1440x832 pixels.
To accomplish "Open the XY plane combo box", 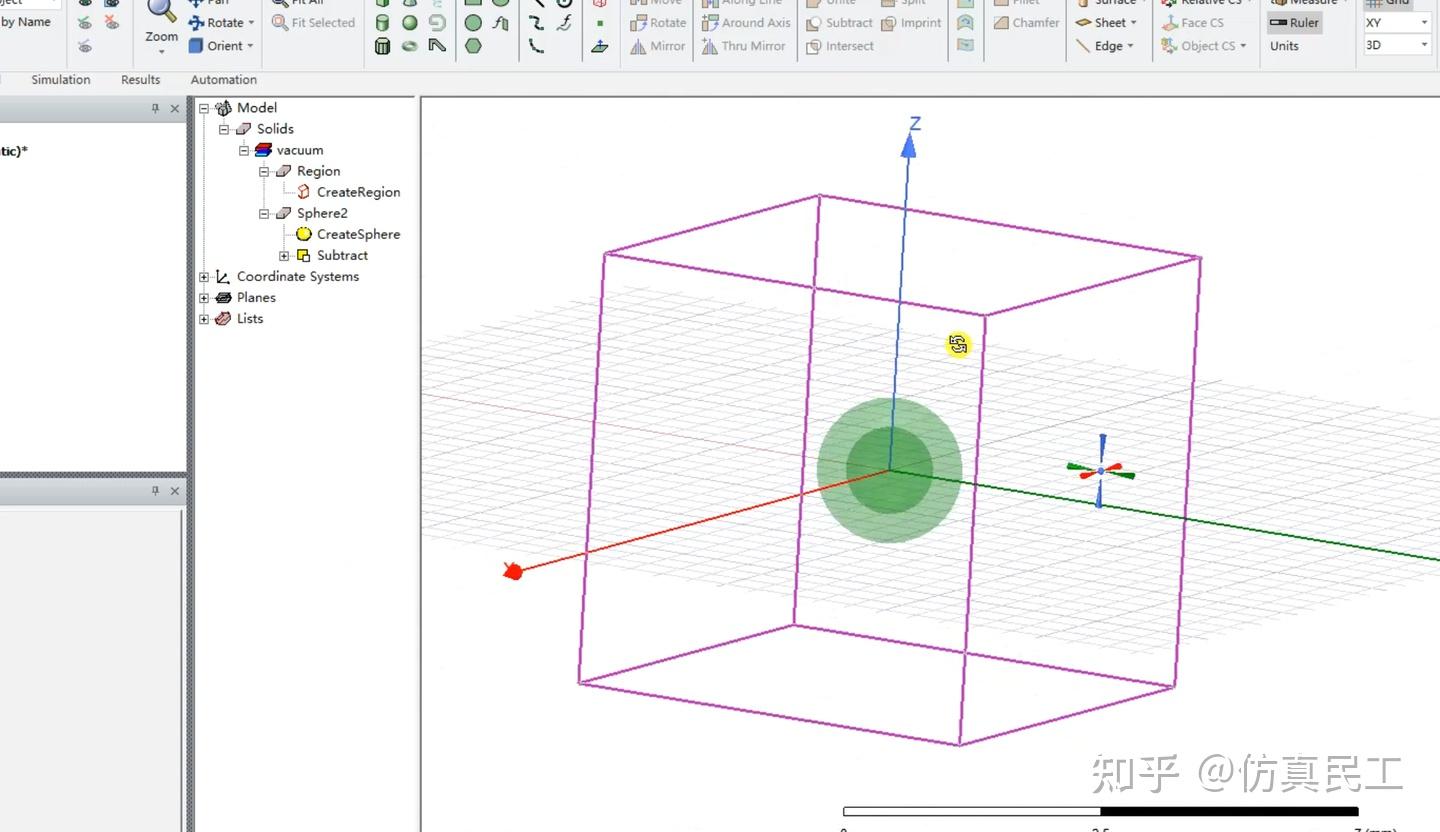I will point(1397,22).
